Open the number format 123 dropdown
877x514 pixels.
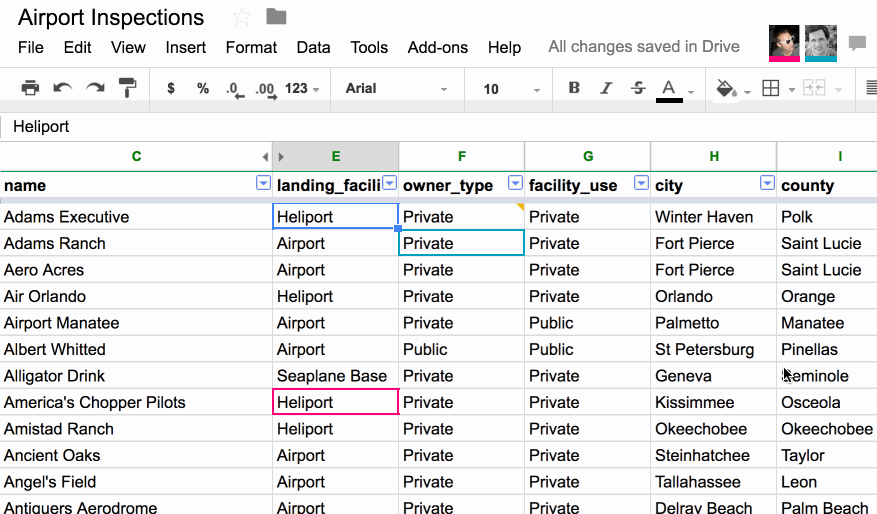click(x=302, y=88)
